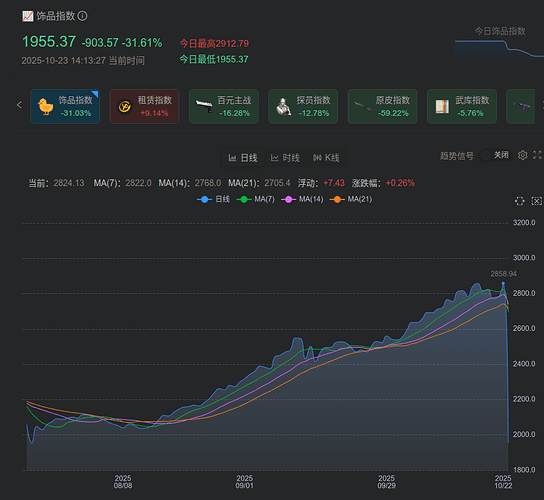Image resolution: width=544 pixels, height=500 pixels.
Task: Click the 浮动 value +7.43
Action: 334,183
